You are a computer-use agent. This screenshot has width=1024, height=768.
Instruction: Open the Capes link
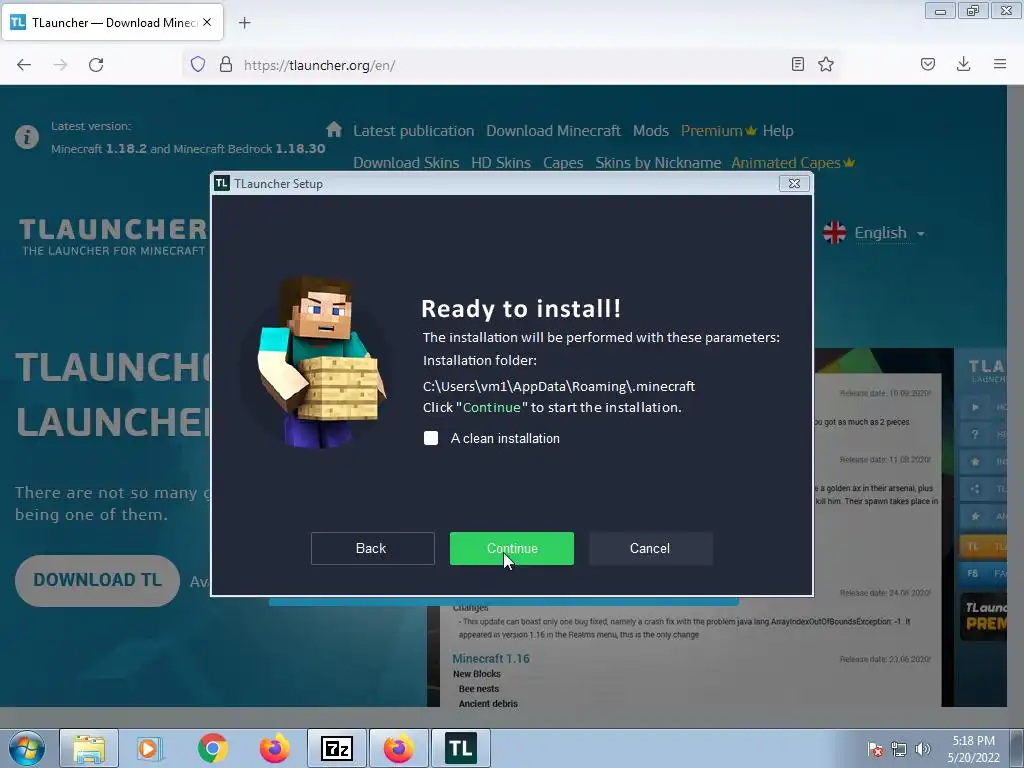pos(563,163)
